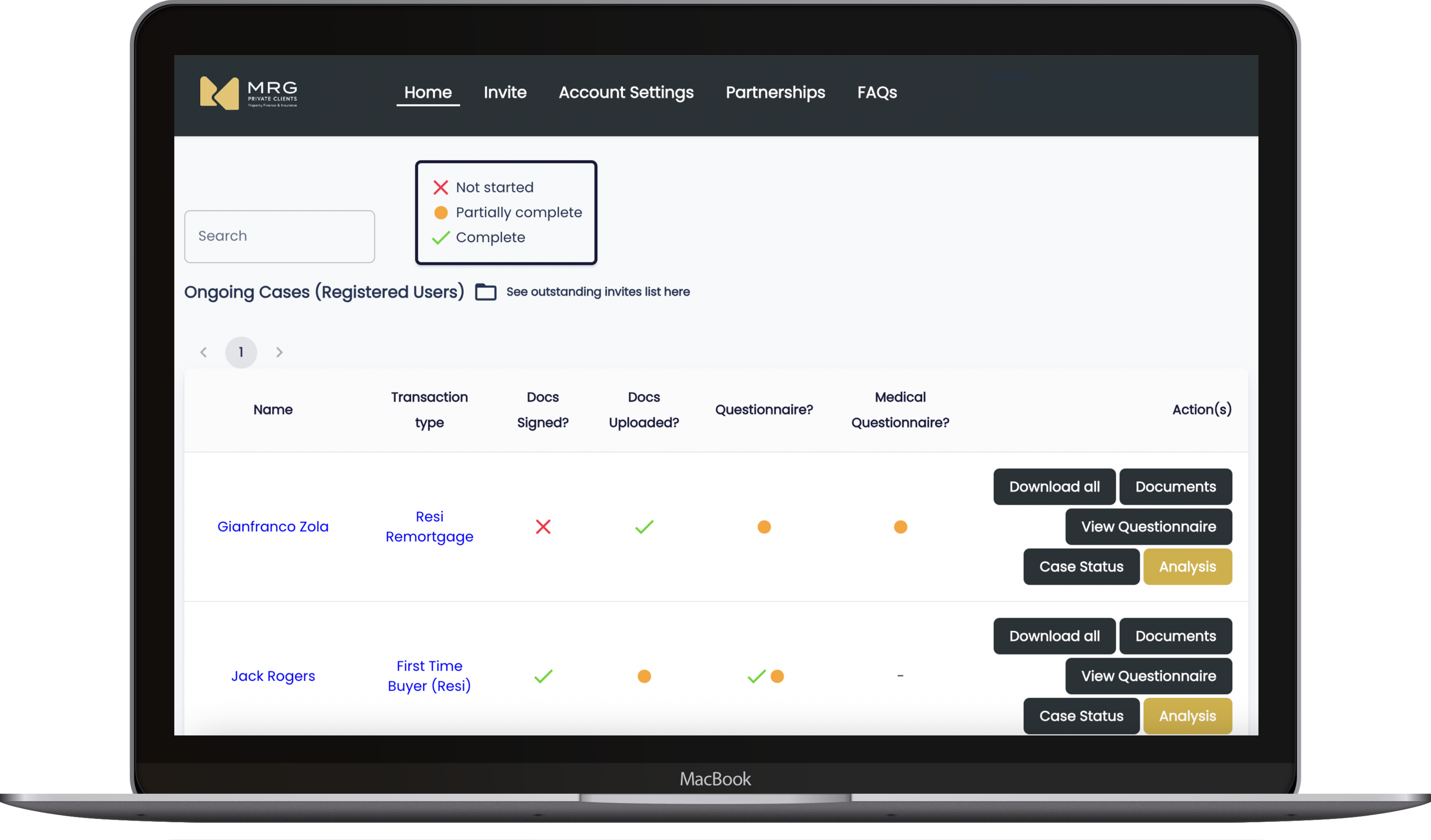Click red X under Docs Signed for Gianfranco
The image size is (1431, 840).
[543, 526]
